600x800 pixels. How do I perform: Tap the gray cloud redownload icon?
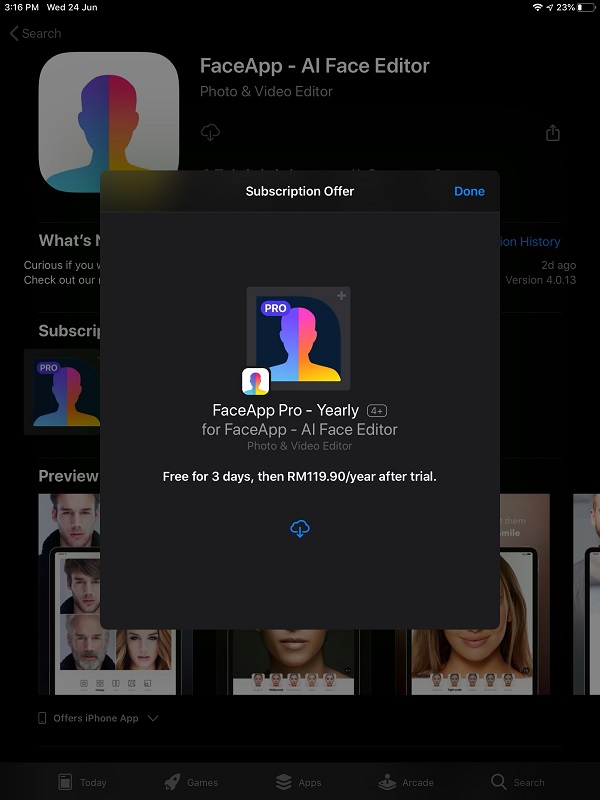(x=210, y=133)
